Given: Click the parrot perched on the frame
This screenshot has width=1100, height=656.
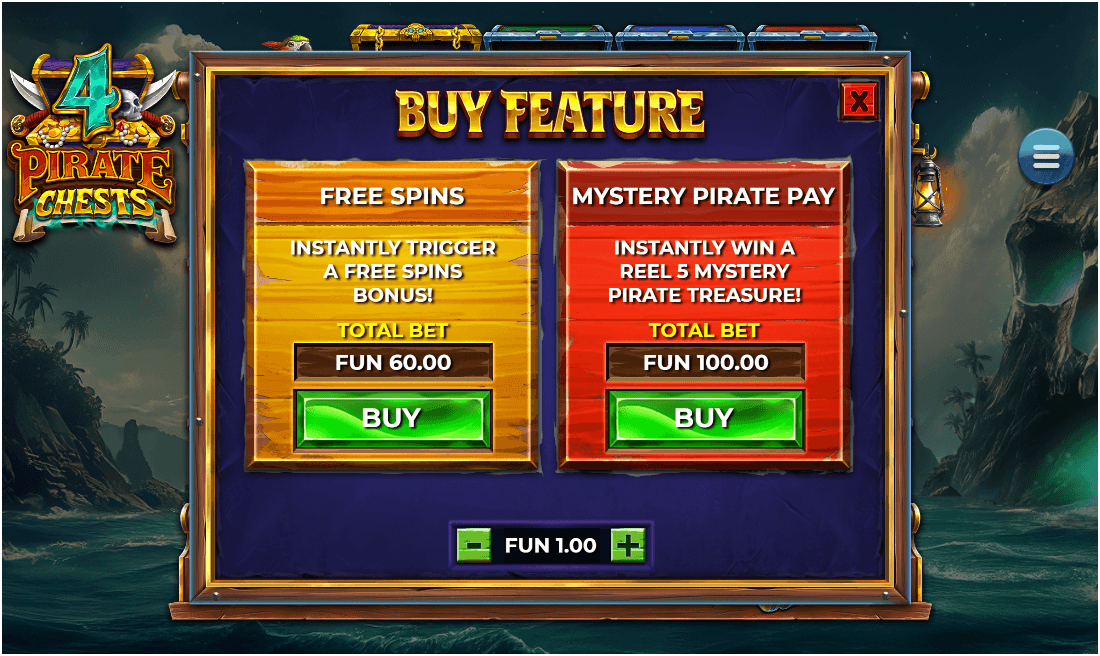Looking at the screenshot, I should [288, 43].
